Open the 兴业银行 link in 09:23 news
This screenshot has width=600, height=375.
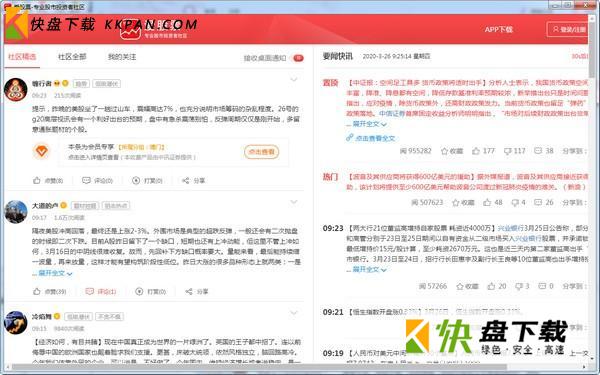(x=510, y=228)
